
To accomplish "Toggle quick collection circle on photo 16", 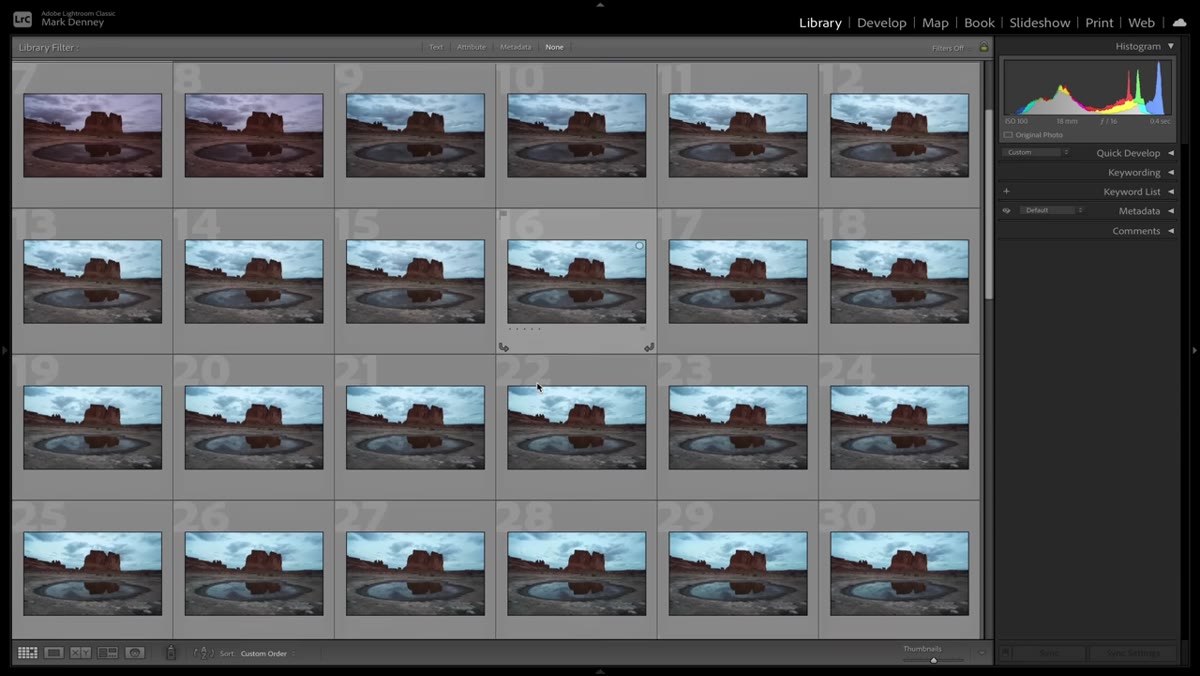I will click(639, 246).
